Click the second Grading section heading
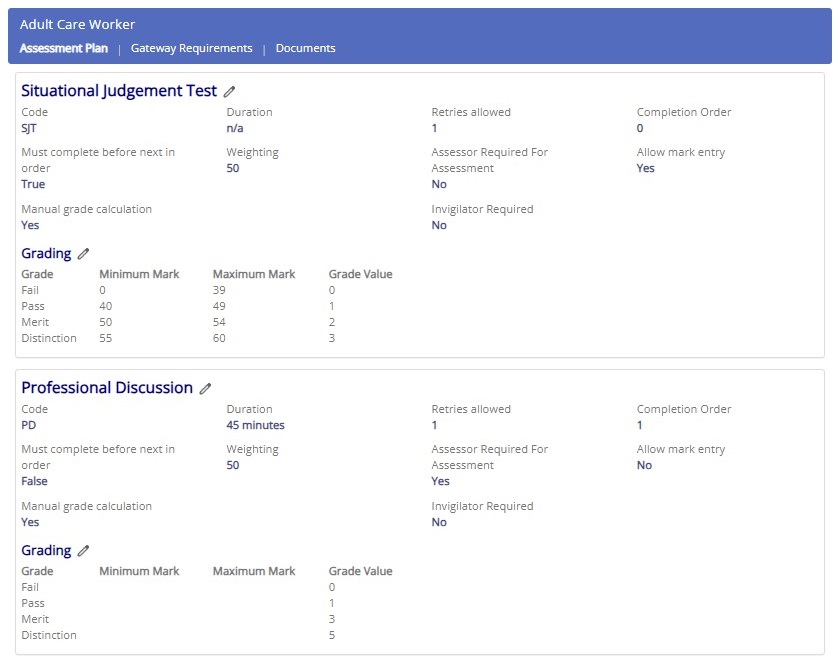 46,550
